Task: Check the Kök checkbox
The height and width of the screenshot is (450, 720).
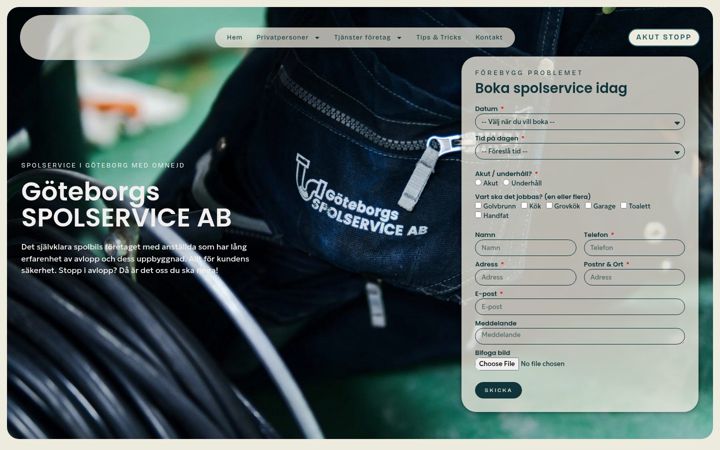Action: coord(524,205)
